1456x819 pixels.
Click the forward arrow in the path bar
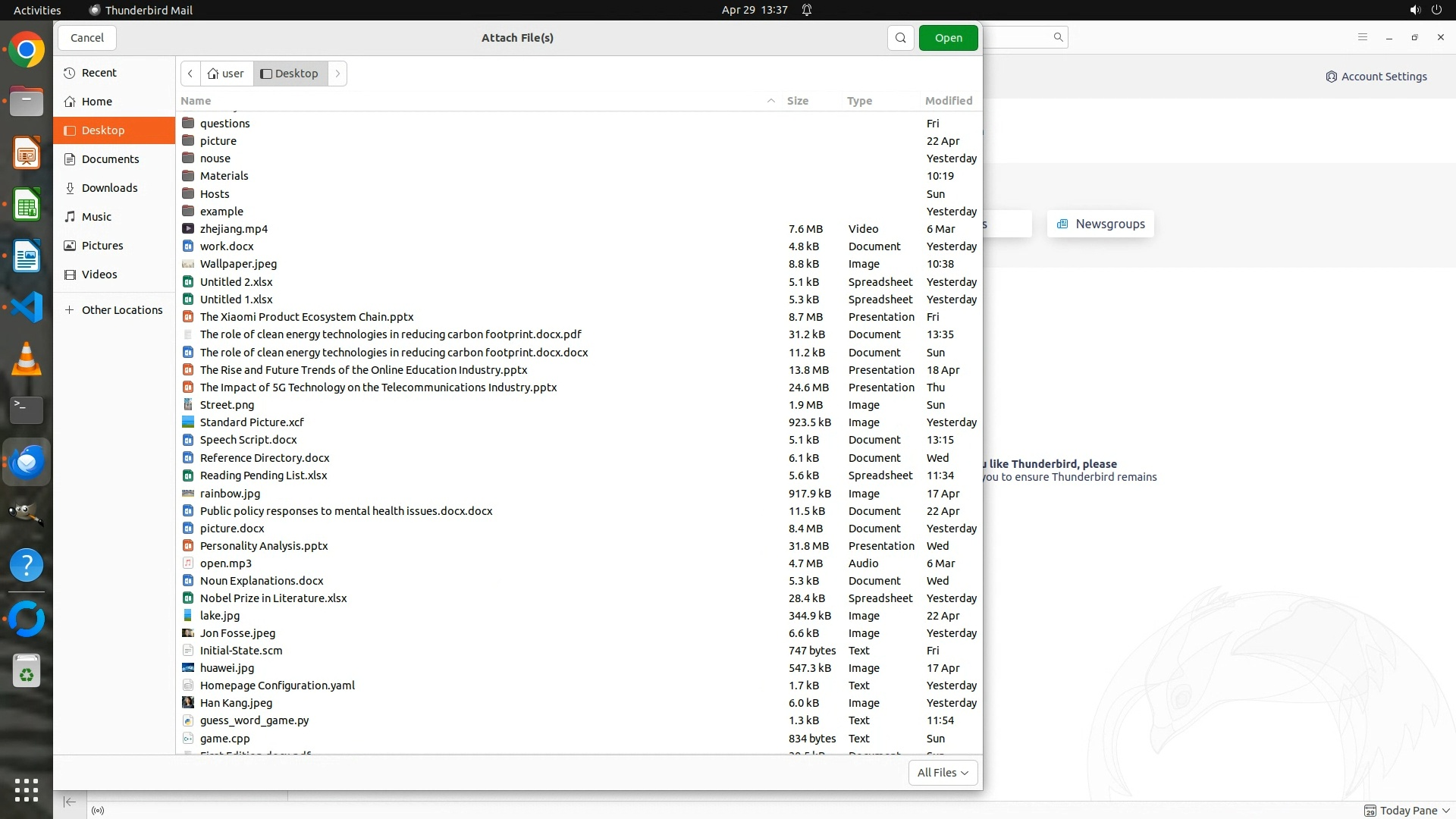click(x=337, y=74)
